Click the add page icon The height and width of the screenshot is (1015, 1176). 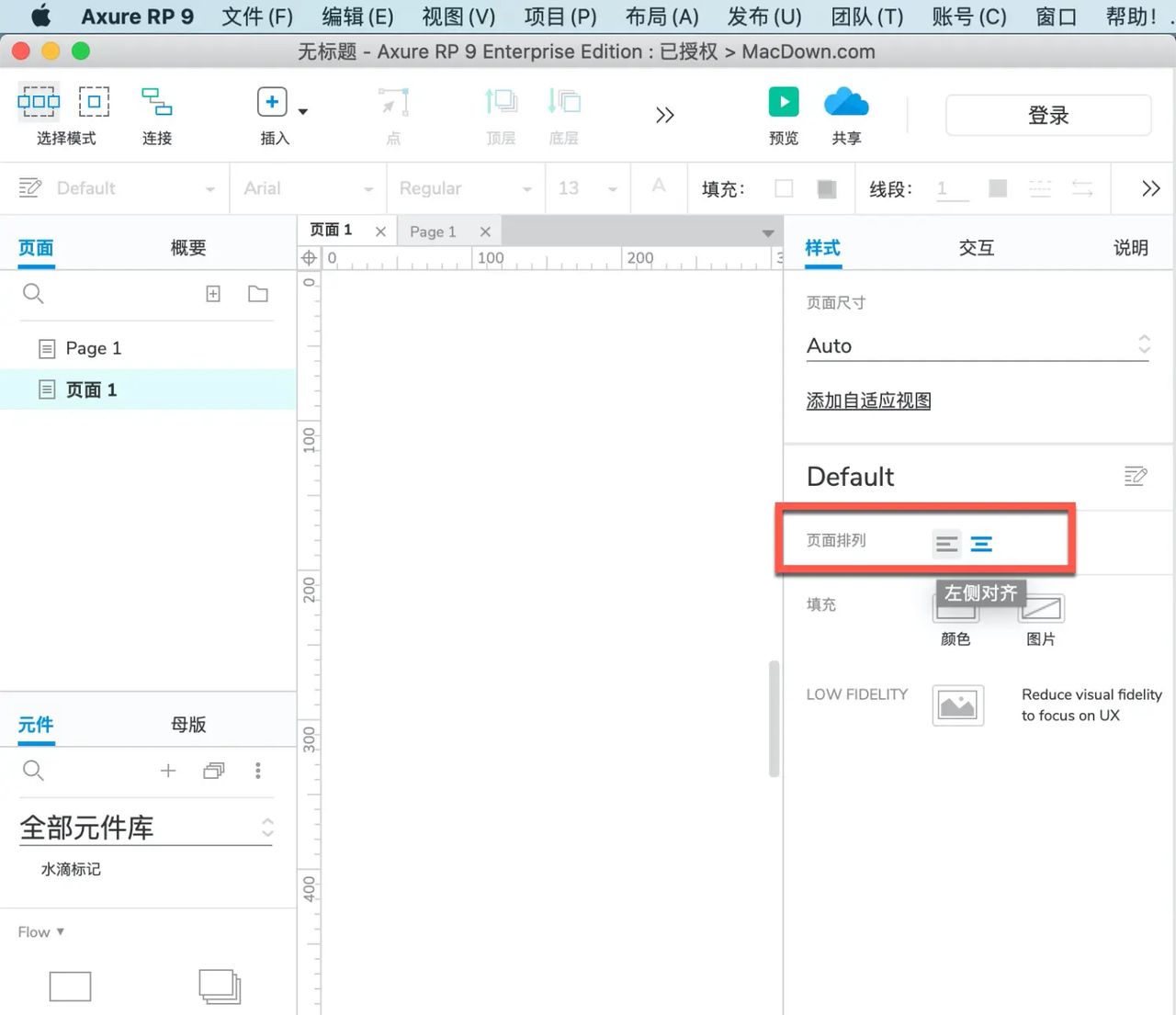click(x=213, y=294)
